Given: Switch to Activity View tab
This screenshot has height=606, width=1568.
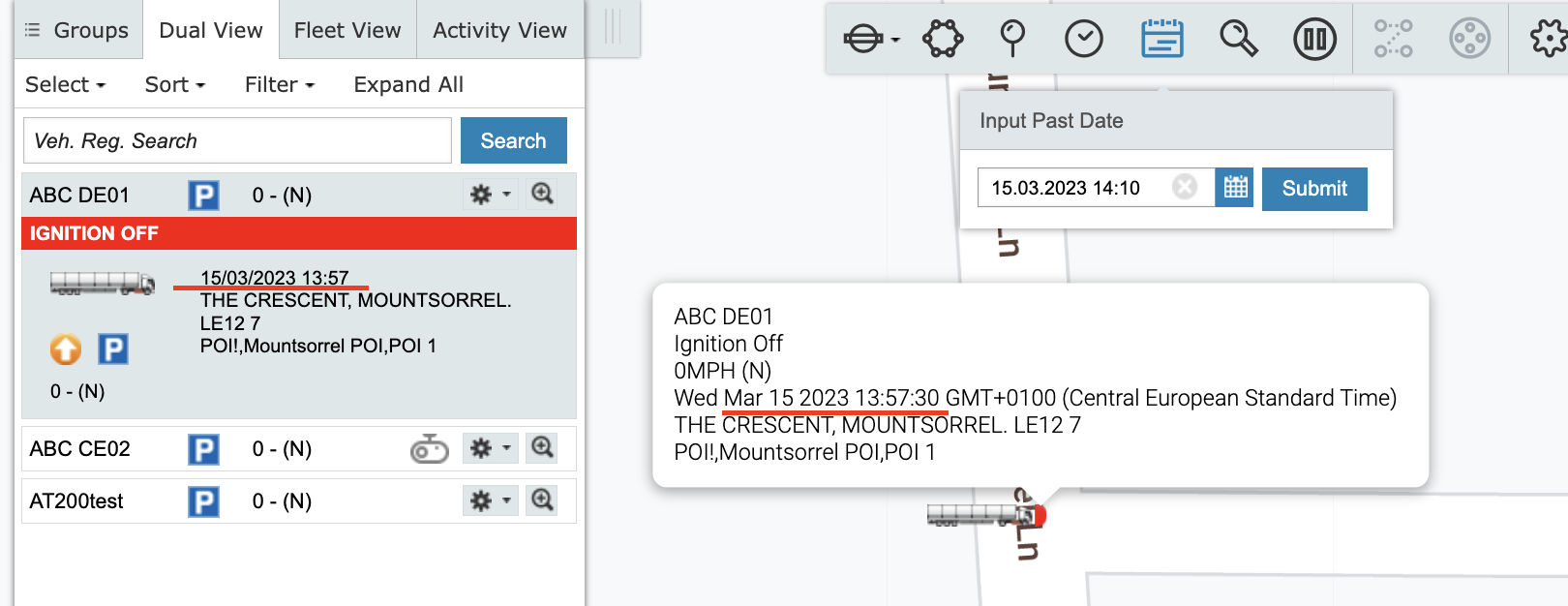Looking at the screenshot, I should [499, 31].
